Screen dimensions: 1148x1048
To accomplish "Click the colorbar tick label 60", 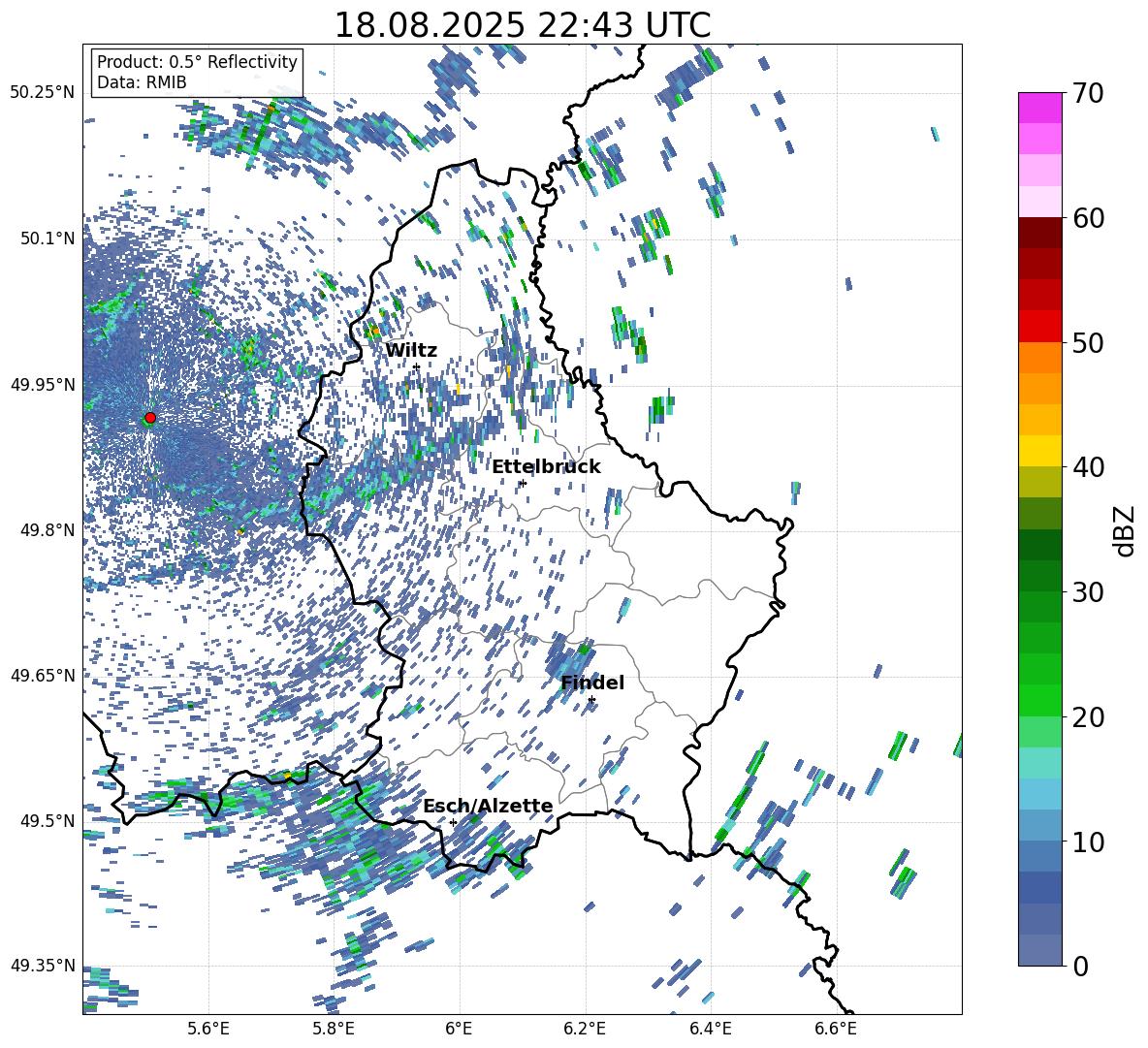I will tap(1089, 218).
